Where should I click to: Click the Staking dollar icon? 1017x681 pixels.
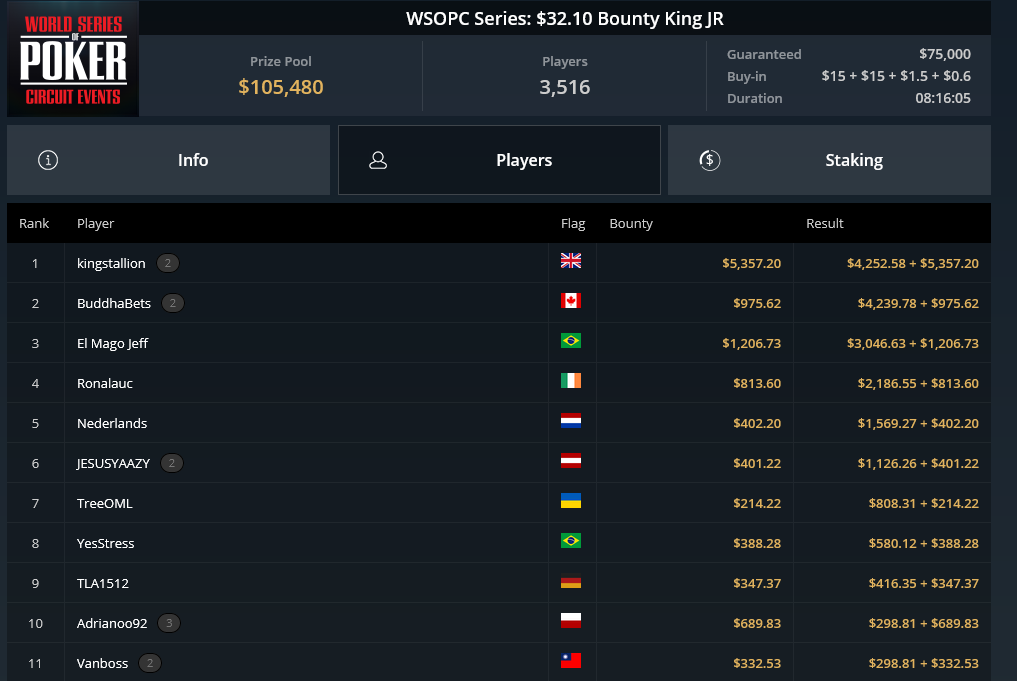coord(710,160)
